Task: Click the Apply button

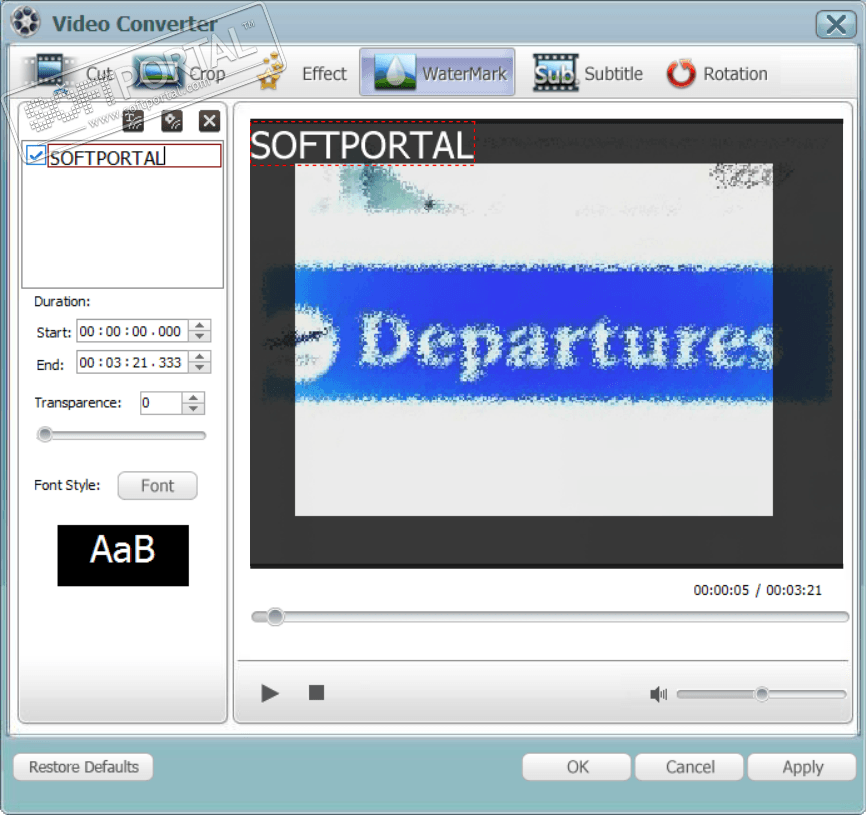Action: click(802, 767)
